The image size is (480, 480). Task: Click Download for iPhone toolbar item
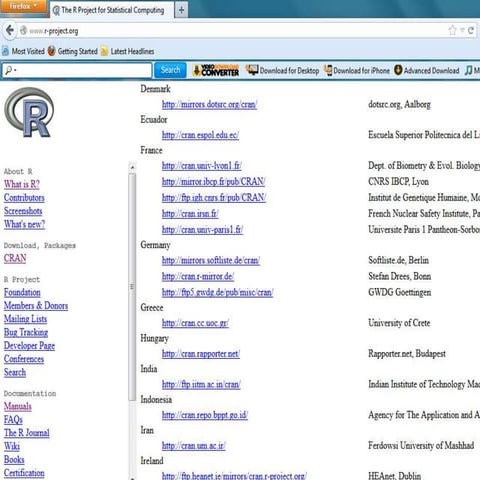click(x=357, y=70)
